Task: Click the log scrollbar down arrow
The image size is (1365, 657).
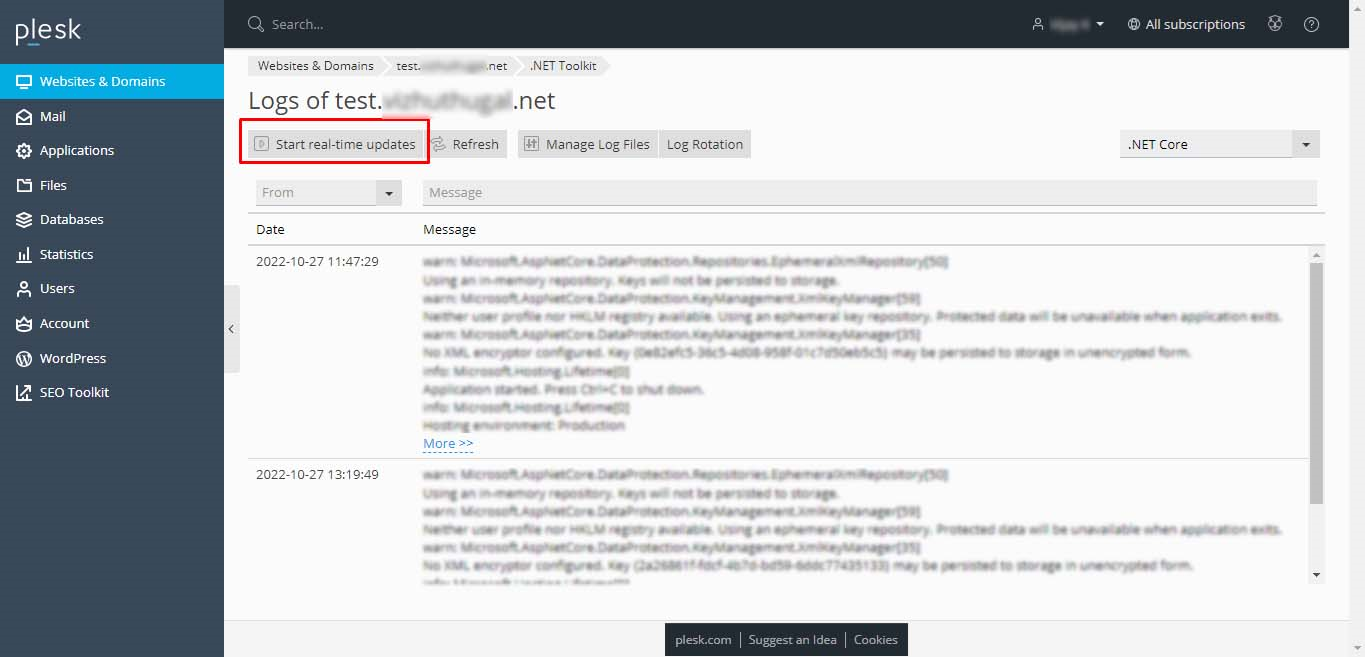Action: (x=1316, y=575)
